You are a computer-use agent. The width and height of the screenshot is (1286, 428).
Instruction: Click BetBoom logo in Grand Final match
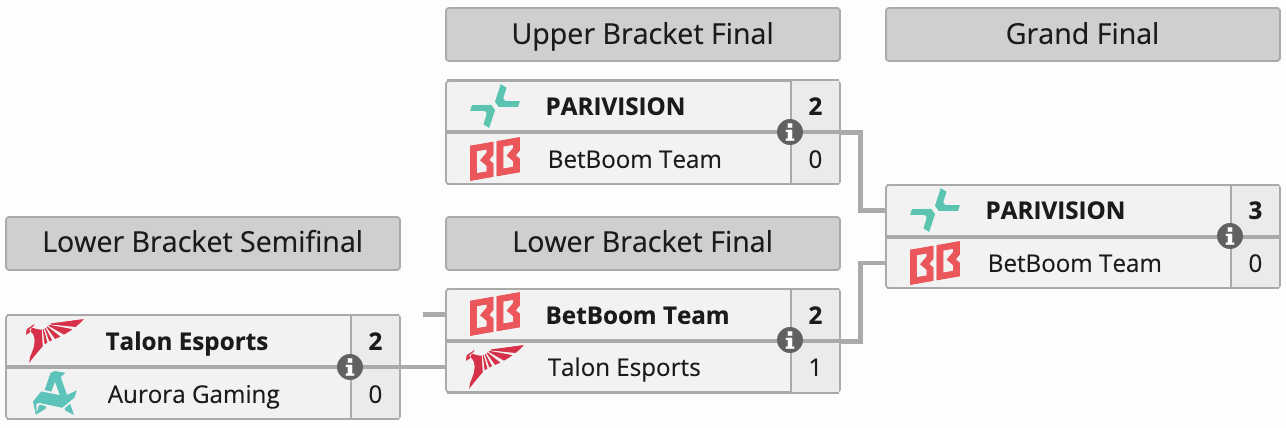pos(935,264)
